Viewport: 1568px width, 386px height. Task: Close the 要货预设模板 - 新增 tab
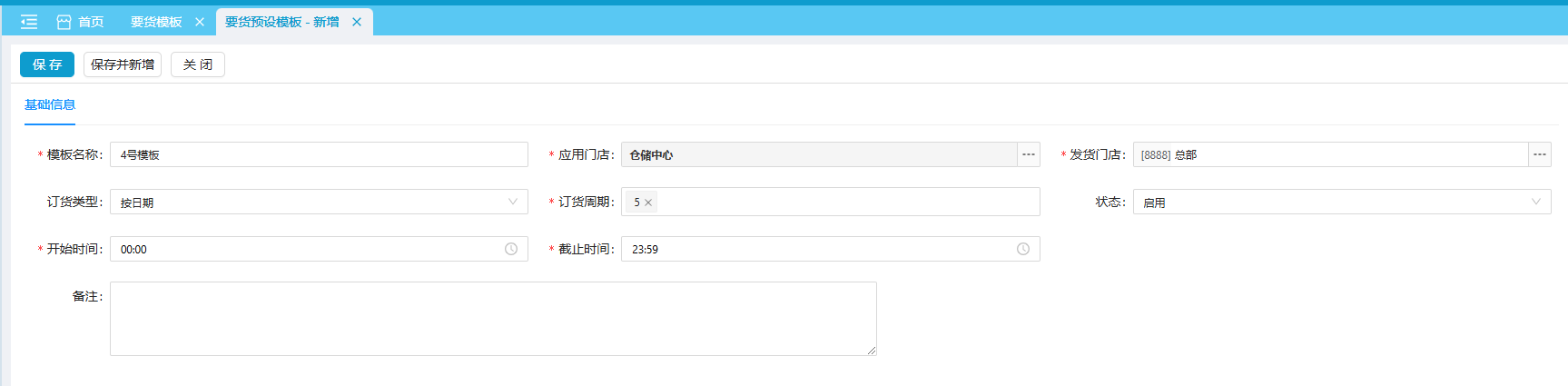point(357,22)
